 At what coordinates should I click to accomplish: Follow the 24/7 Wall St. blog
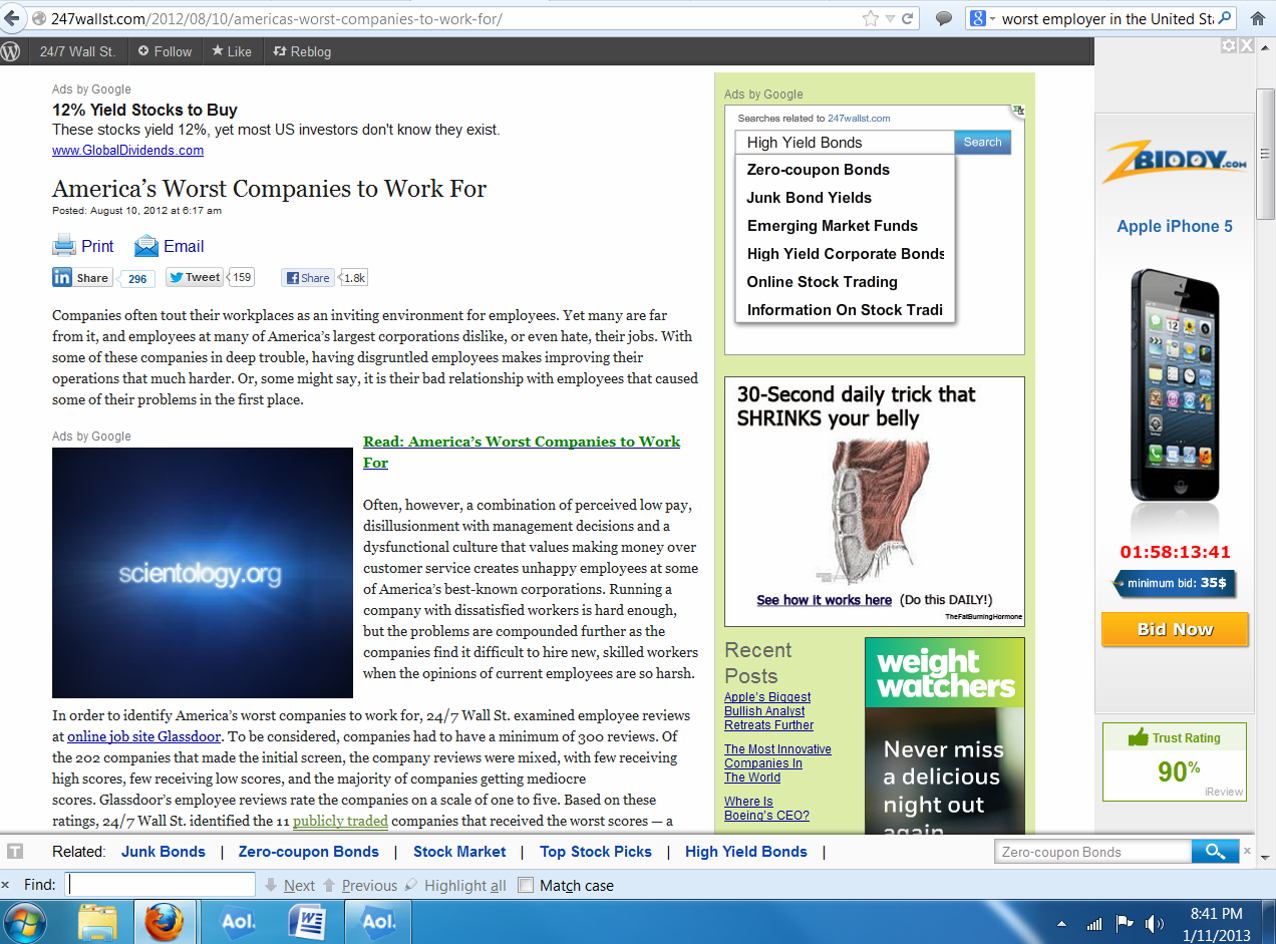(x=164, y=51)
